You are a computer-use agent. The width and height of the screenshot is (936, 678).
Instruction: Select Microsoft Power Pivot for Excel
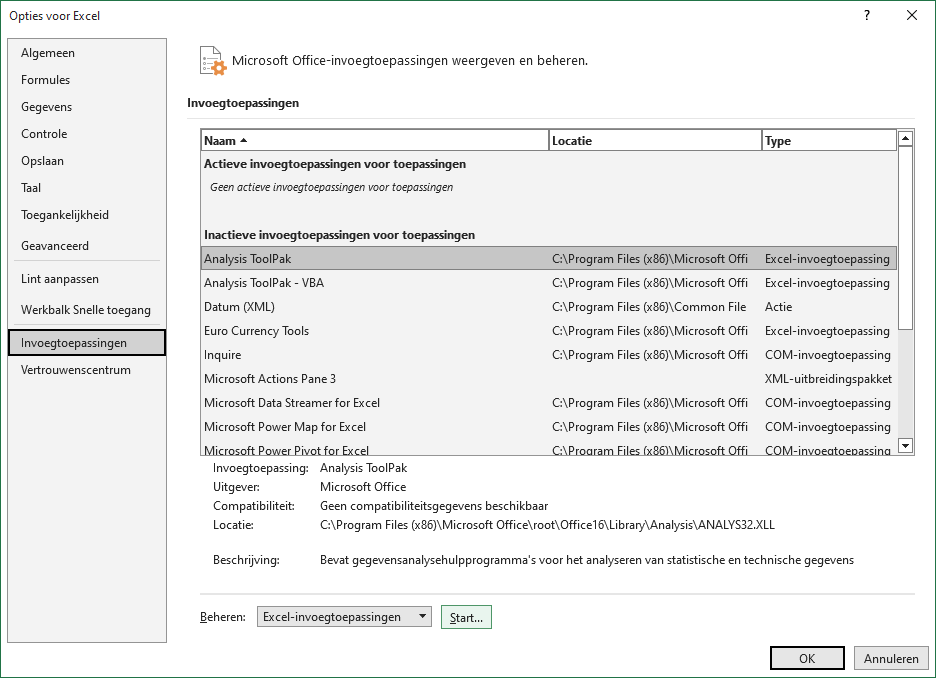tap(549, 449)
